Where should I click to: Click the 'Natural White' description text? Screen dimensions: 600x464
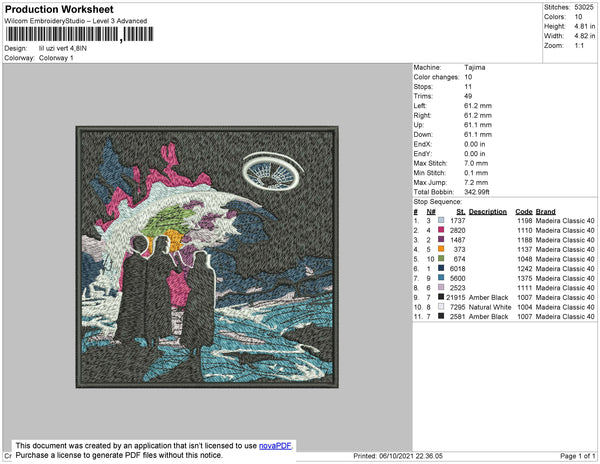click(x=490, y=307)
